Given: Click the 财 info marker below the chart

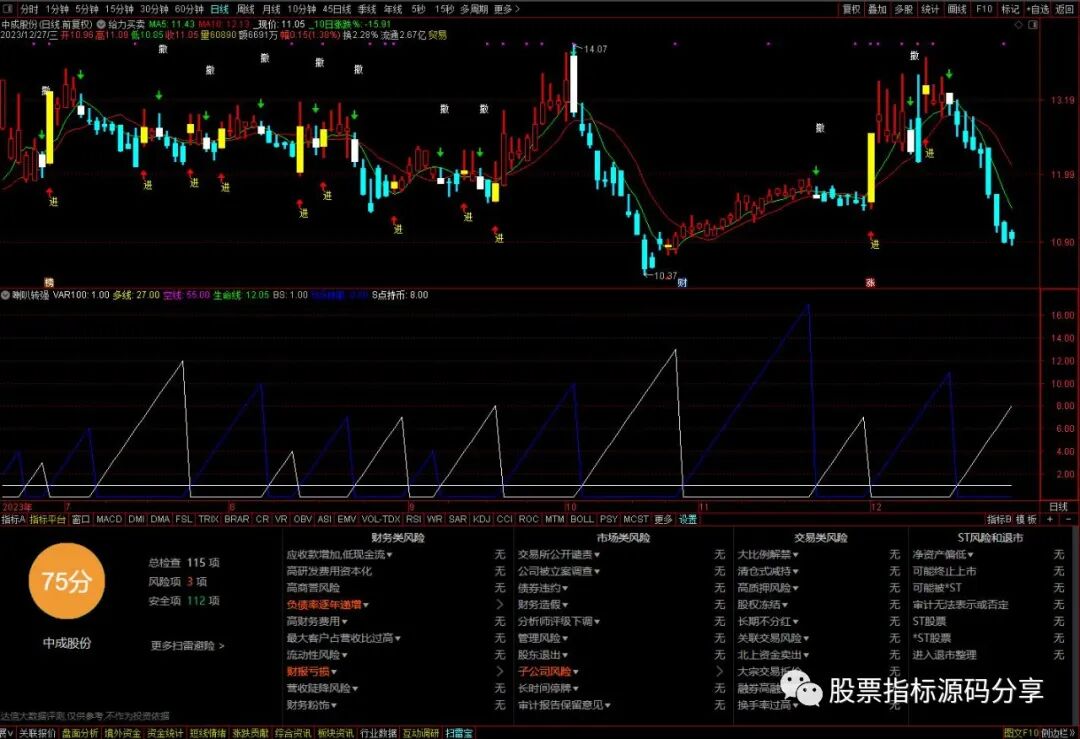Looking at the screenshot, I should coord(682,282).
